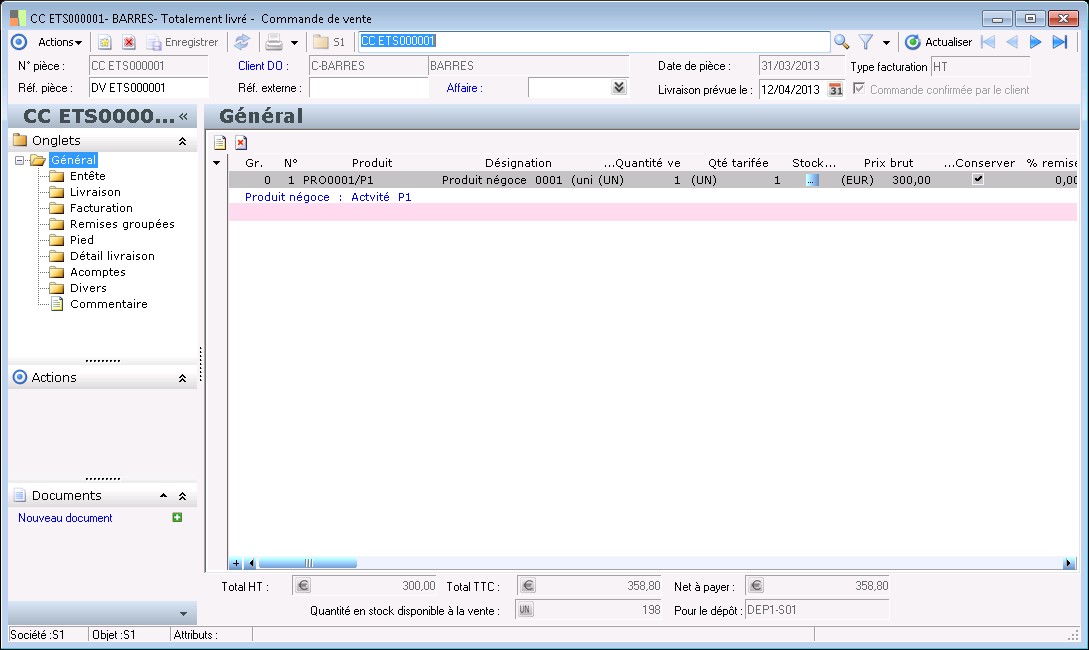Click the Produit négoce : Actvité P1 line
Image resolution: width=1089 pixels, height=650 pixels.
328,197
